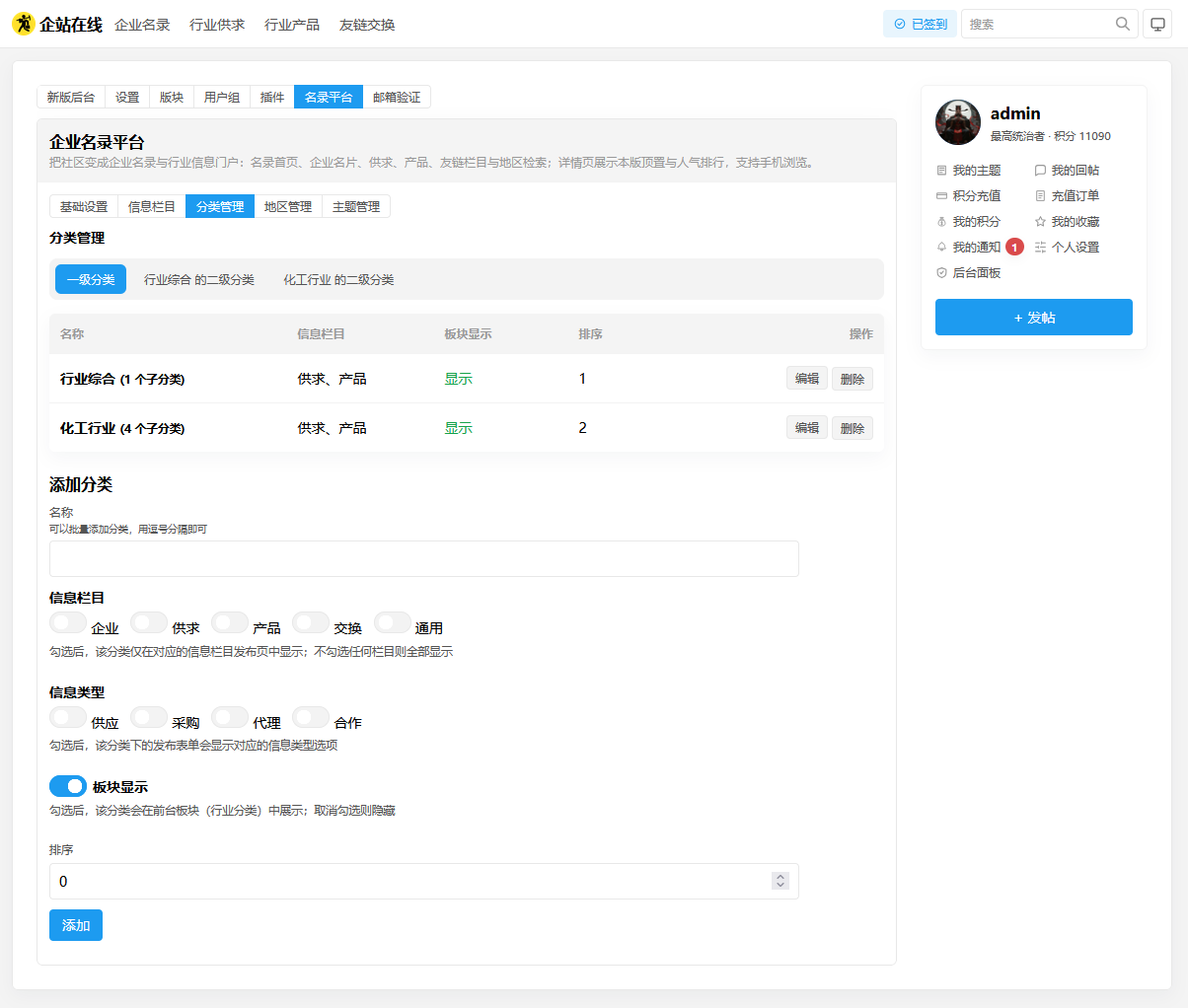
Task: Open 个人设置 personal settings
Action: click(1068, 248)
